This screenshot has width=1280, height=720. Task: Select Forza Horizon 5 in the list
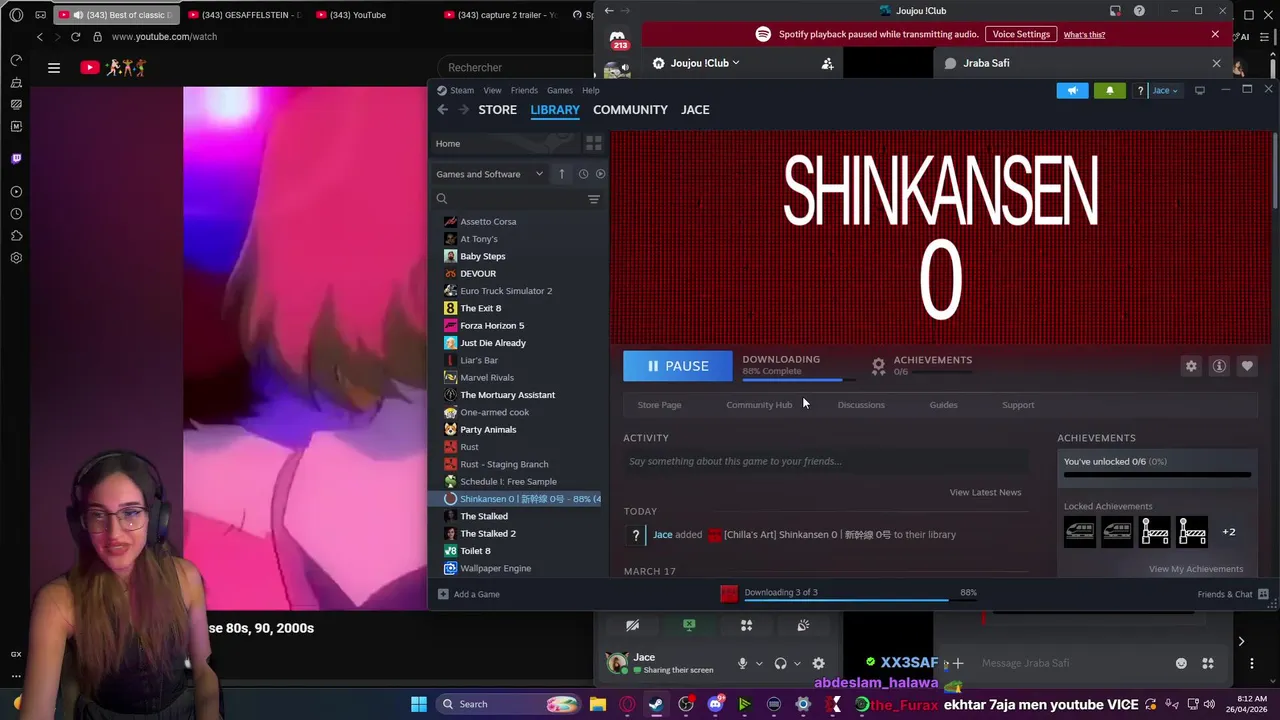pyautogui.click(x=492, y=325)
